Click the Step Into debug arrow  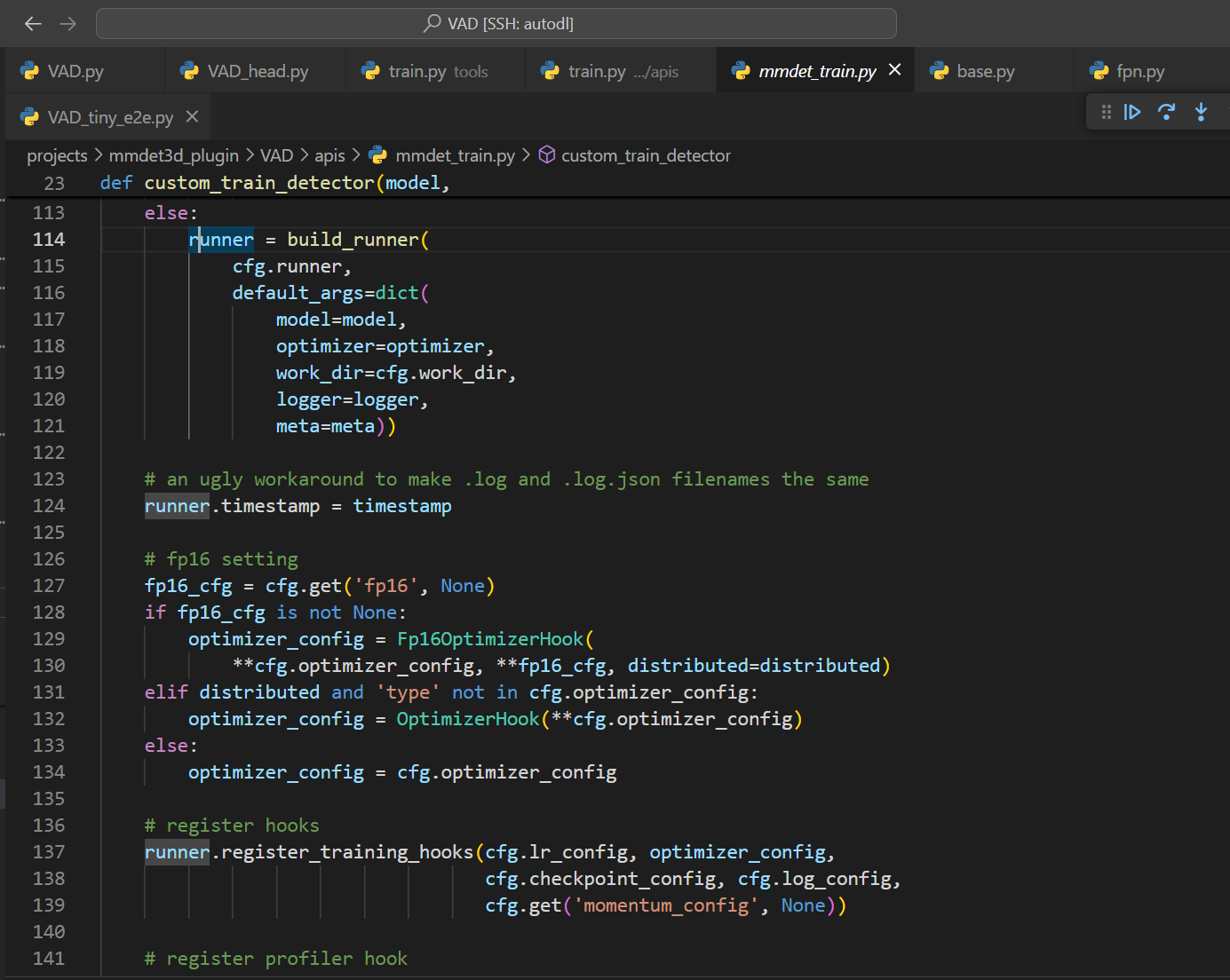(1201, 112)
